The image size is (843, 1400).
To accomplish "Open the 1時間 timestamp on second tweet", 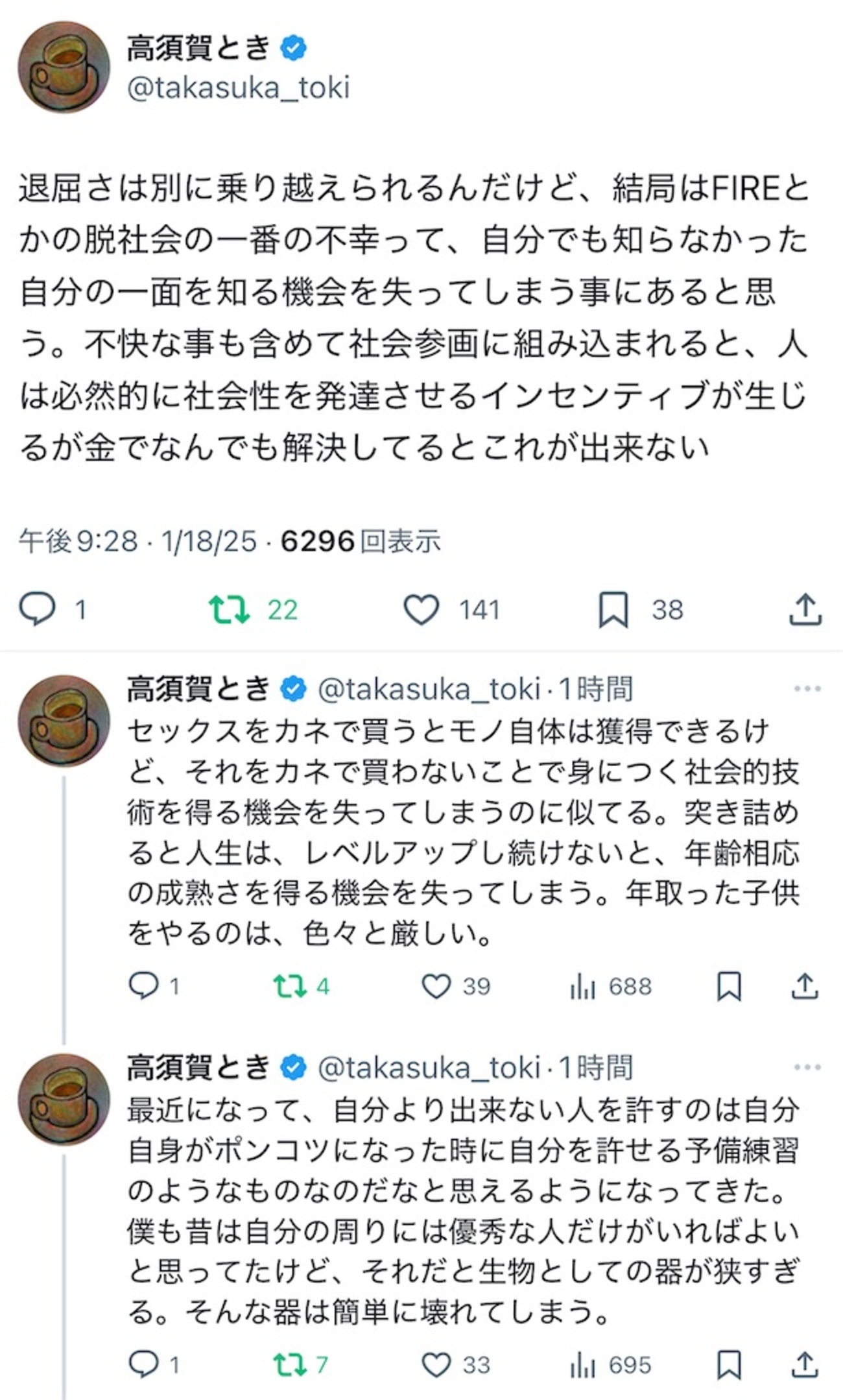I will point(595,689).
